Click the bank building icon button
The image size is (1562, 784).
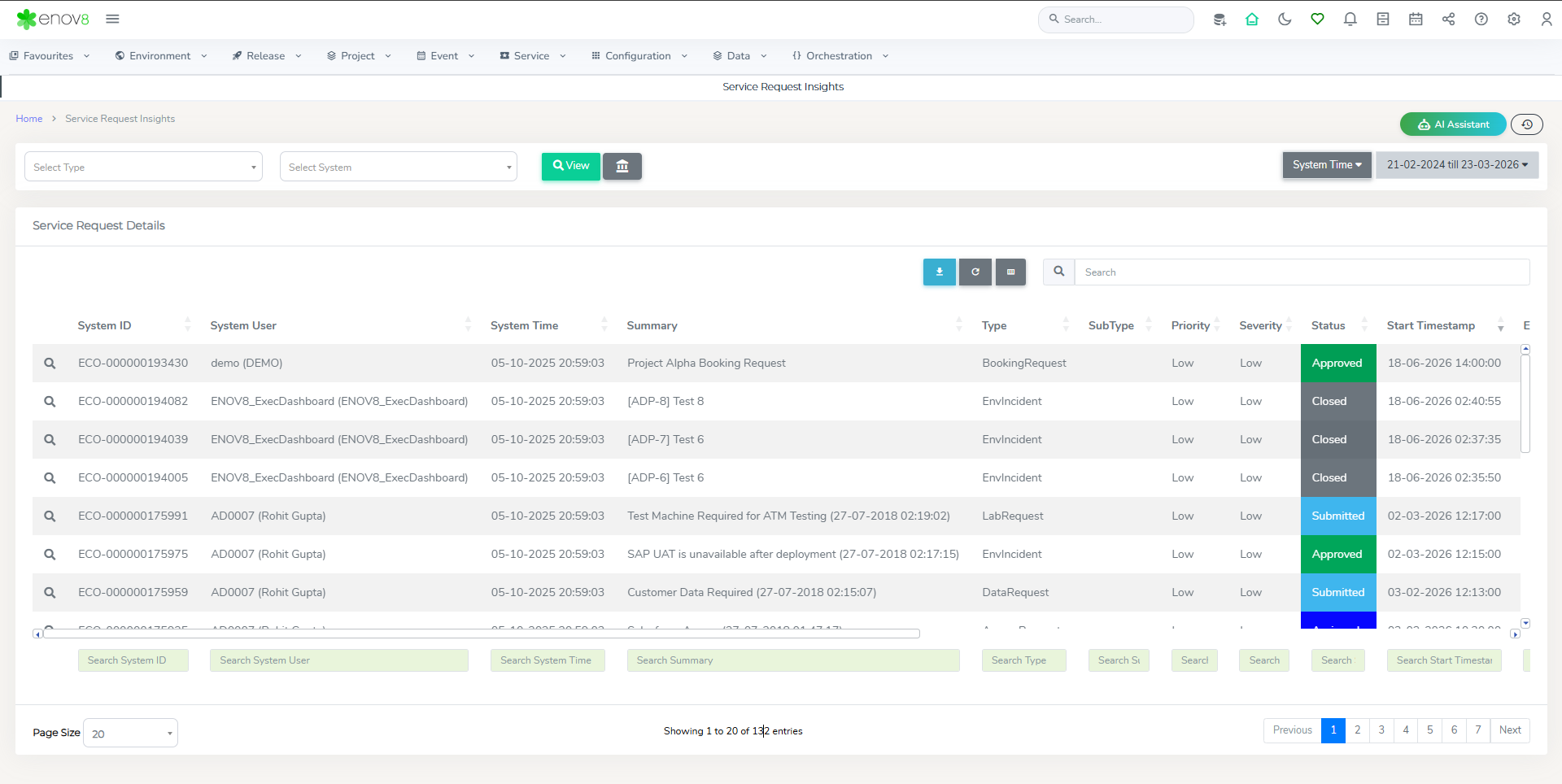click(622, 167)
